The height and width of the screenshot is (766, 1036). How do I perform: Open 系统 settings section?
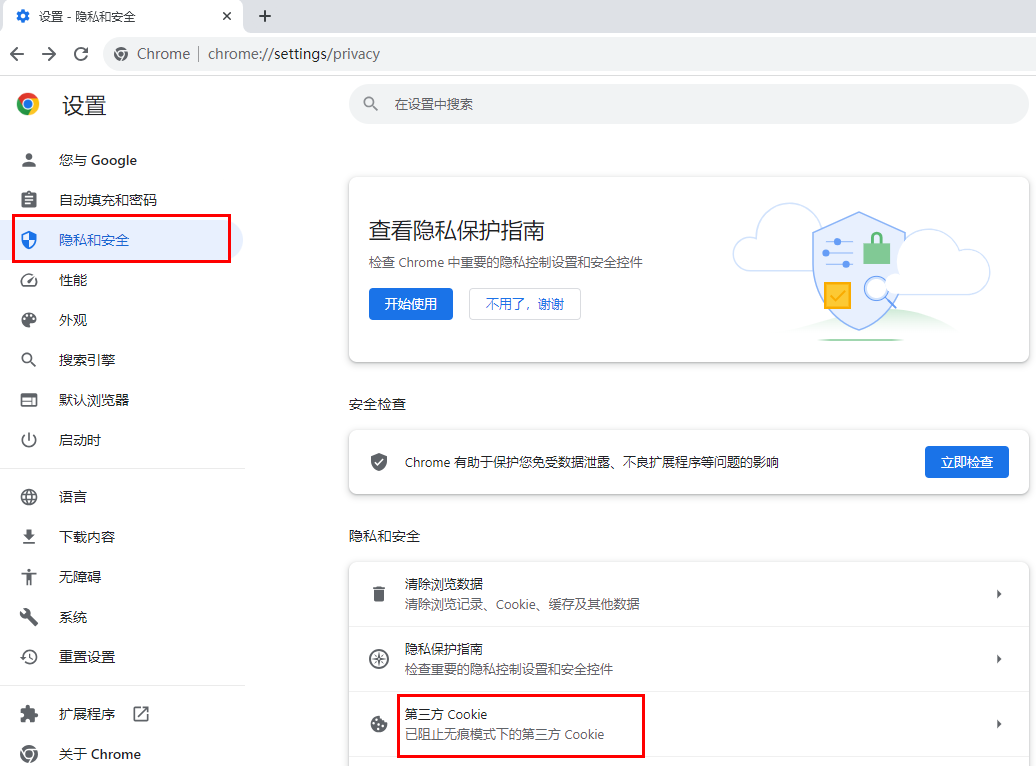(x=122, y=617)
